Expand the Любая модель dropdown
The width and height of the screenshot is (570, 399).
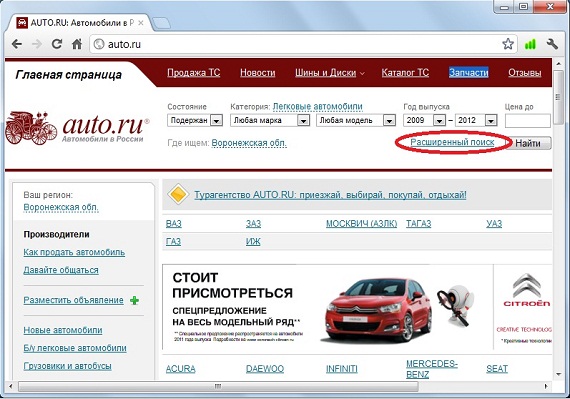(356, 120)
